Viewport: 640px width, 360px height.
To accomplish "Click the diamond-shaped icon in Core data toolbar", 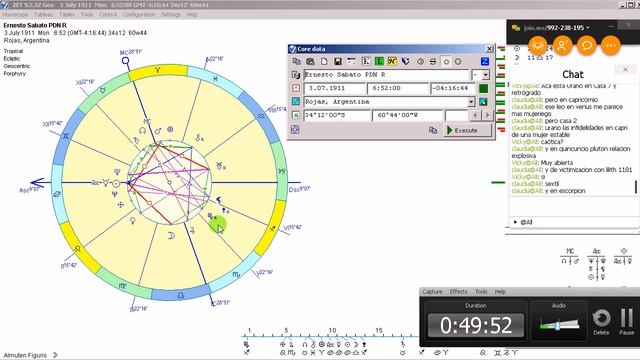I will click(x=420, y=62).
